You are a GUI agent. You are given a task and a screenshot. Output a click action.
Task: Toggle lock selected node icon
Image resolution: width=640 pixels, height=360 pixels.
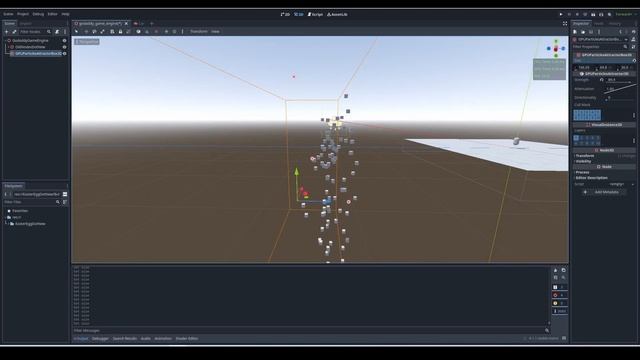click(120, 31)
